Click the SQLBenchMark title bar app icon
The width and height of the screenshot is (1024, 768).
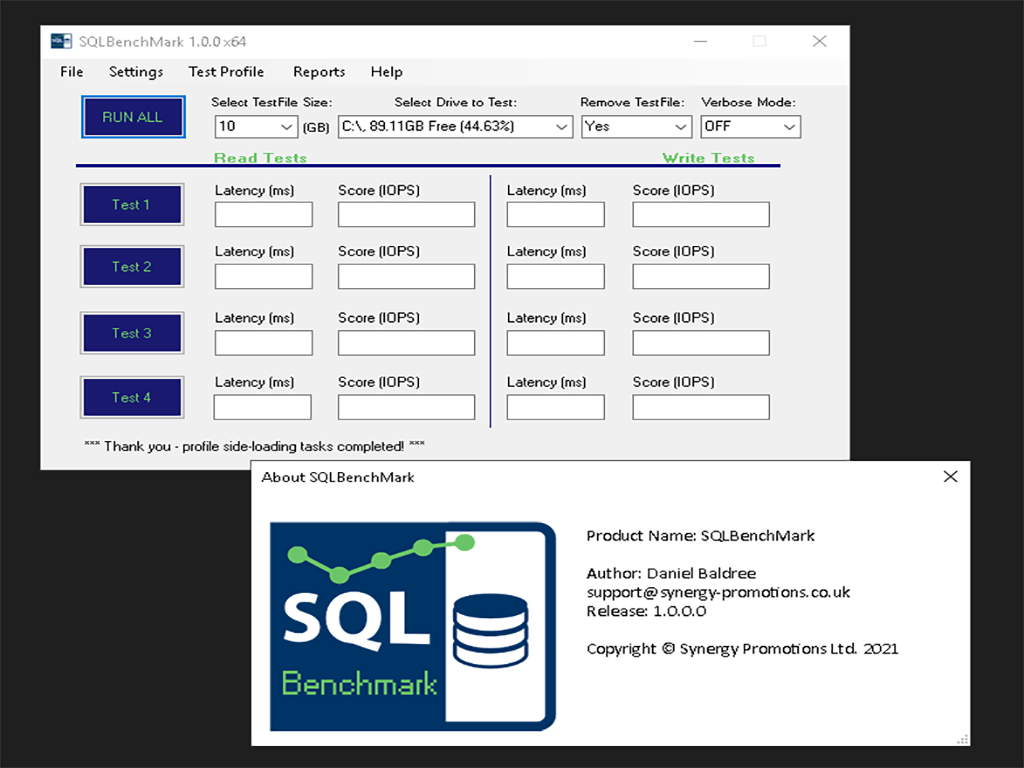(x=61, y=42)
